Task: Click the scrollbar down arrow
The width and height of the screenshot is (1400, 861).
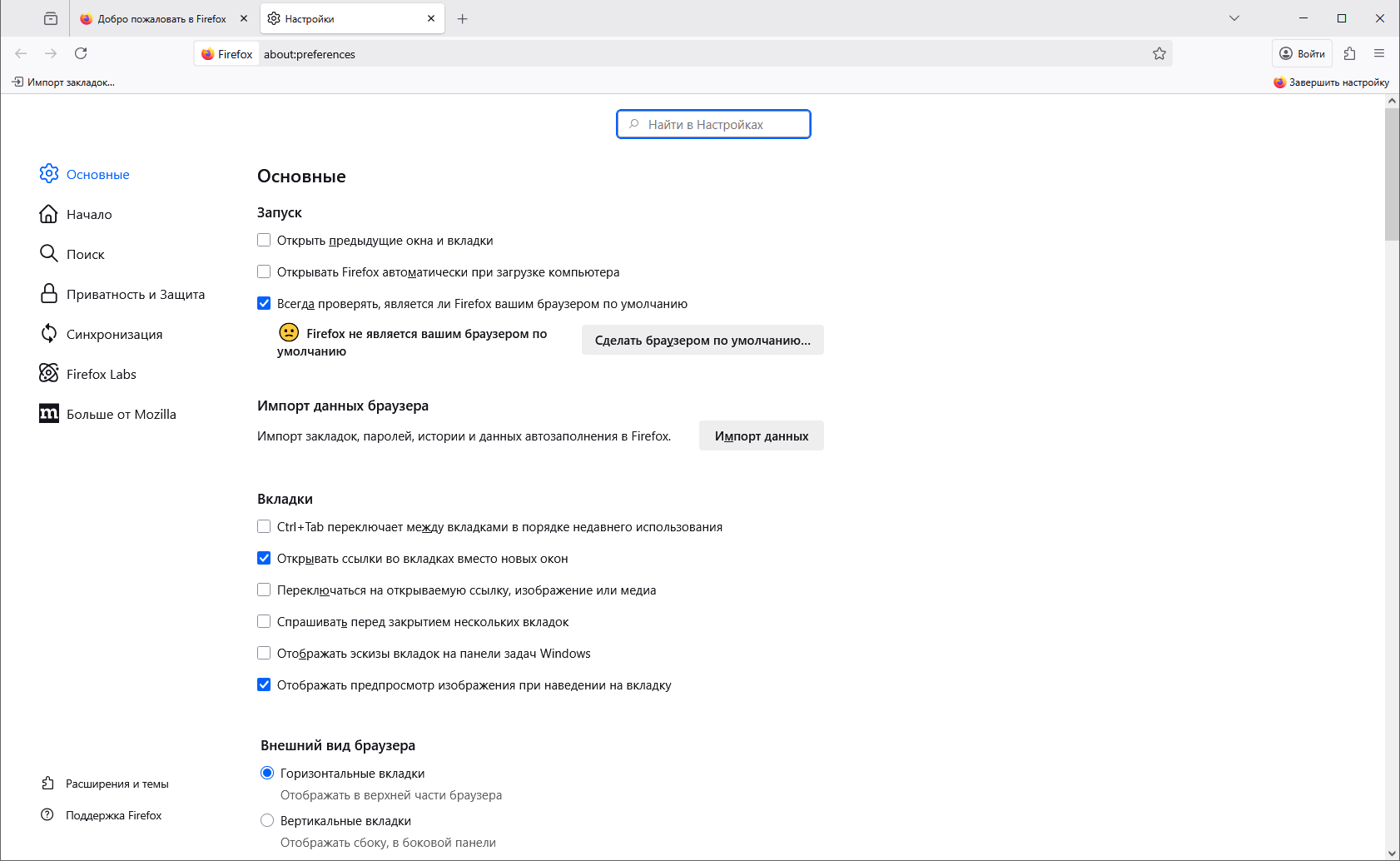Action: (x=1392, y=854)
